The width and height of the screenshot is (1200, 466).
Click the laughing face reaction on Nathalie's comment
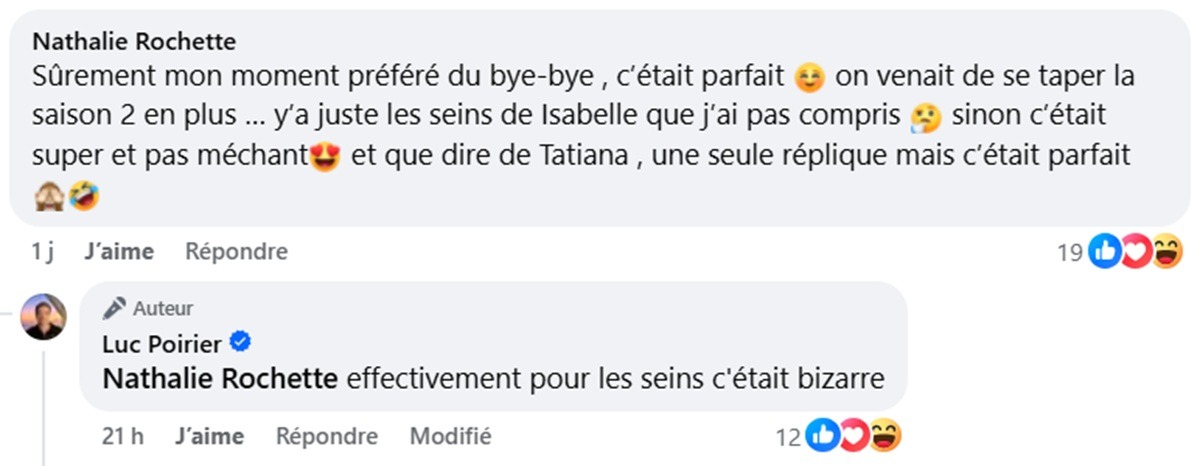tap(1166, 252)
